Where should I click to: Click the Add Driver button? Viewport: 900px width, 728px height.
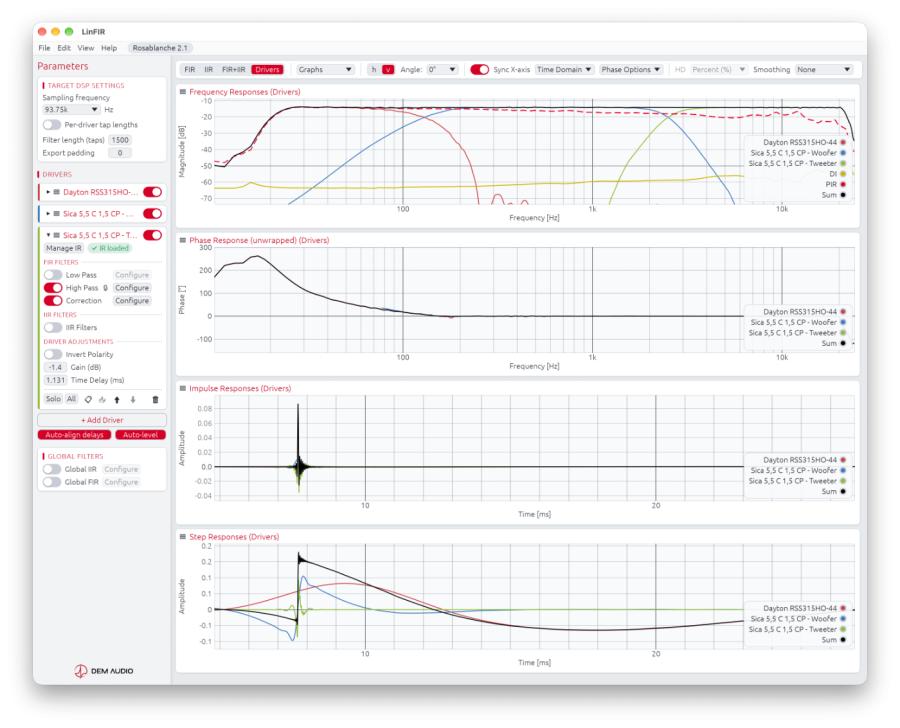pos(102,420)
